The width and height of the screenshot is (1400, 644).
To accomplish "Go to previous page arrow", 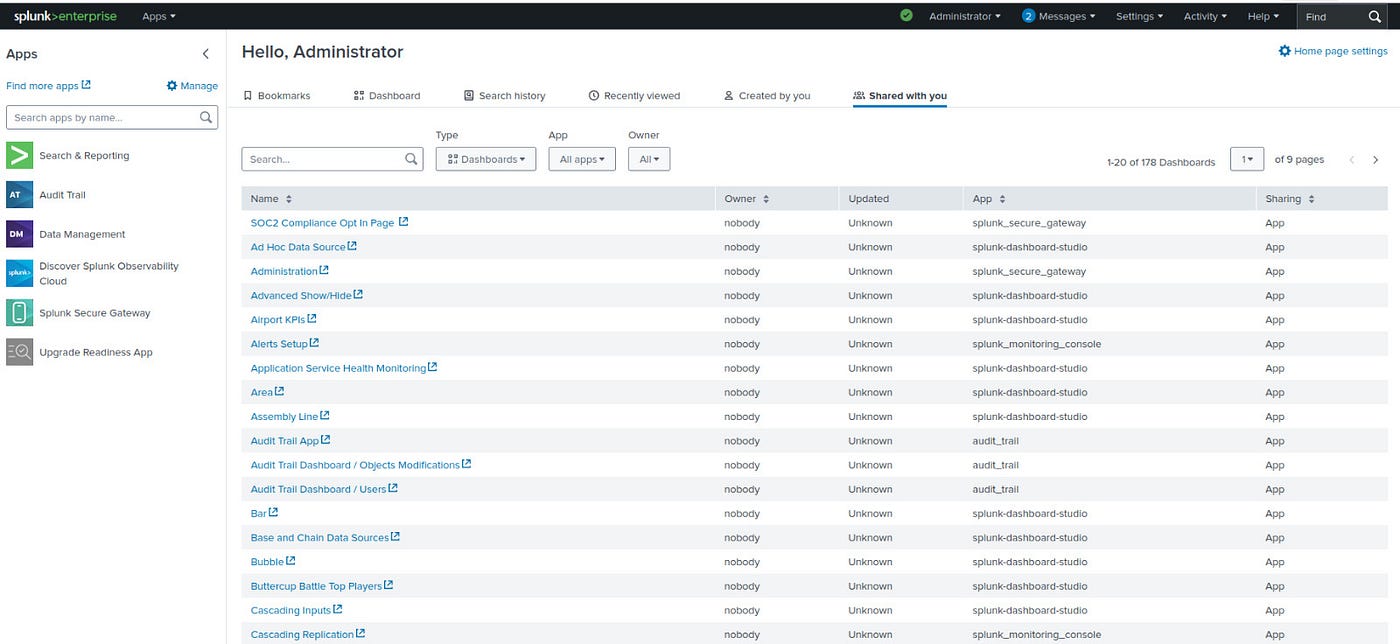I will (x=1351, y=160).
